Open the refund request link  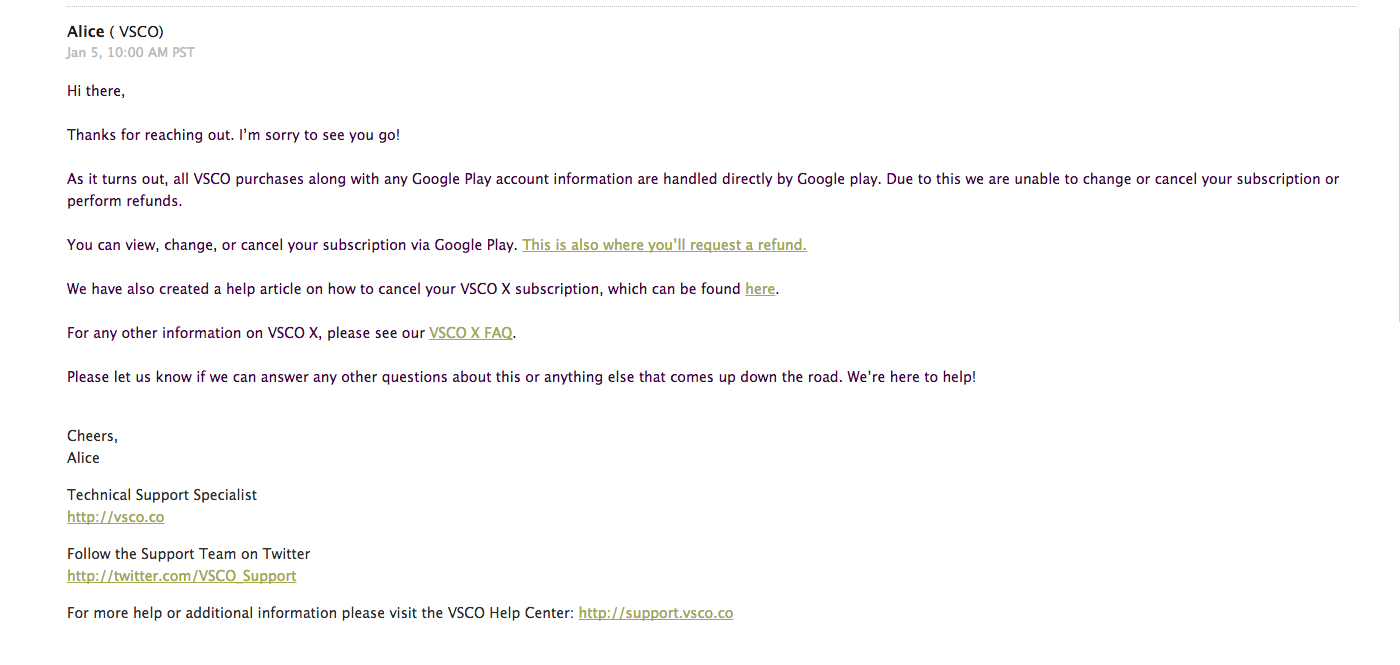(664, 245)
